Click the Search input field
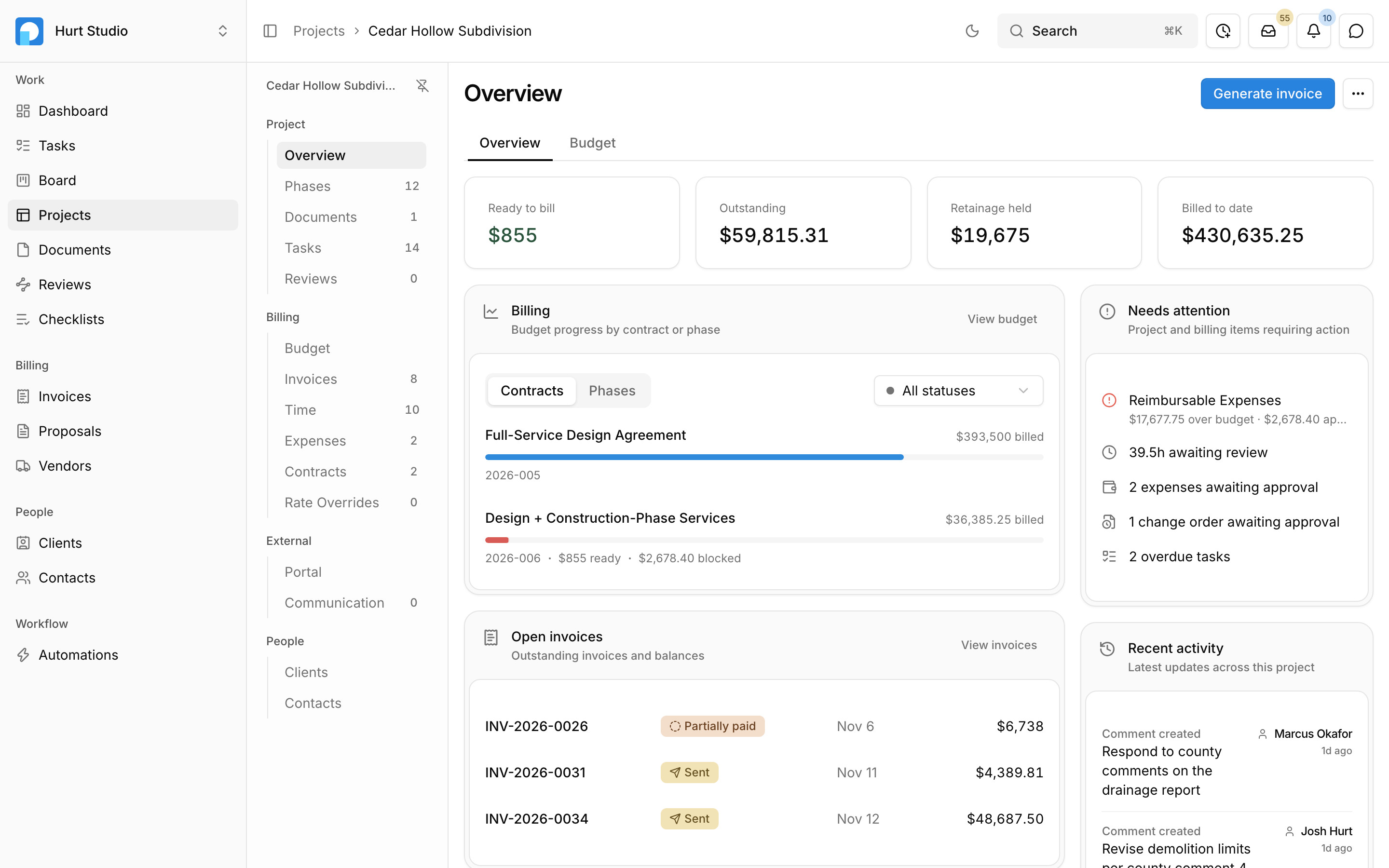The height and width of the screenshot is (868, 1389). pyautogui.click(x=1097, y=31)
